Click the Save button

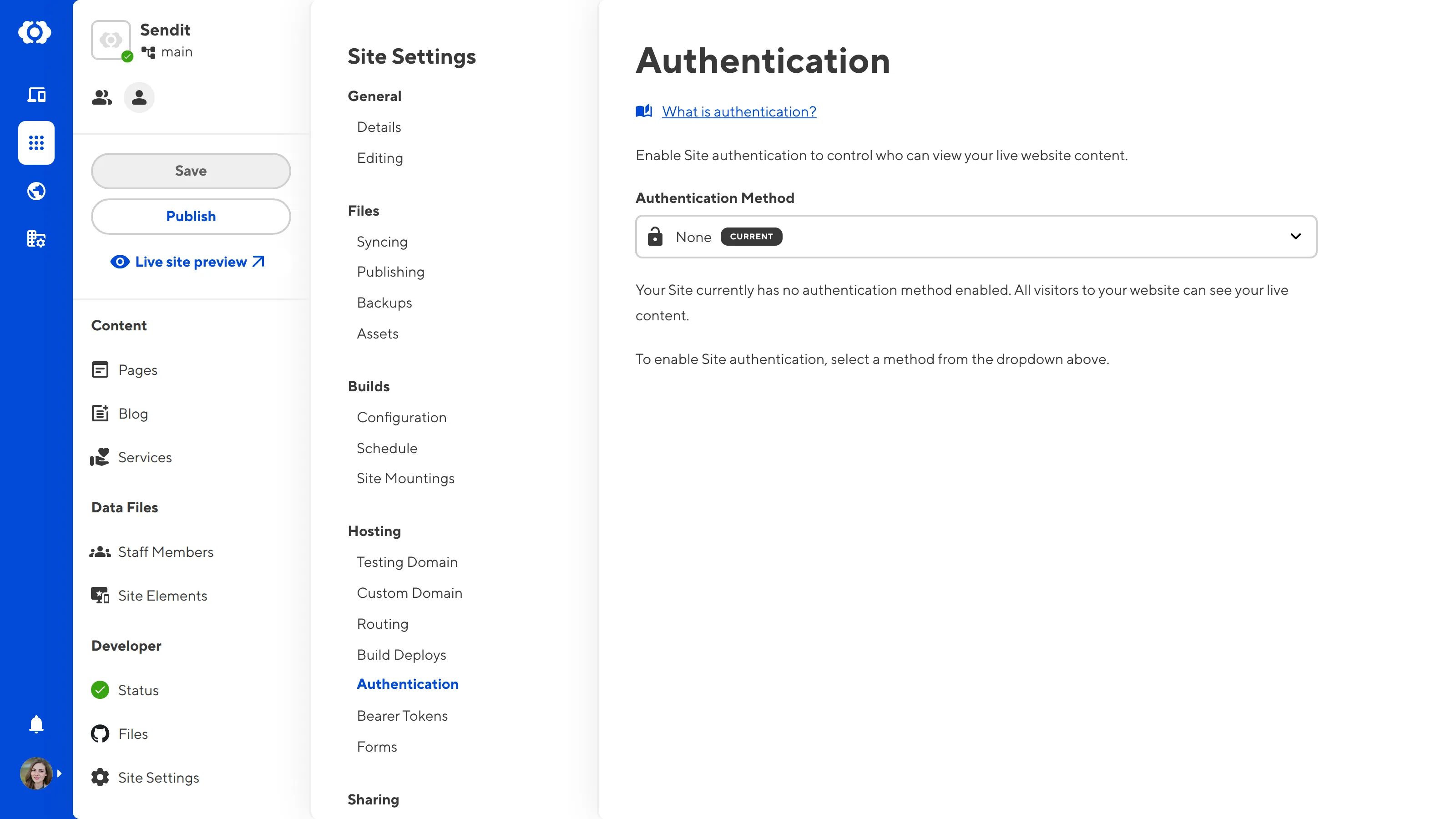(x=191, y=171)
